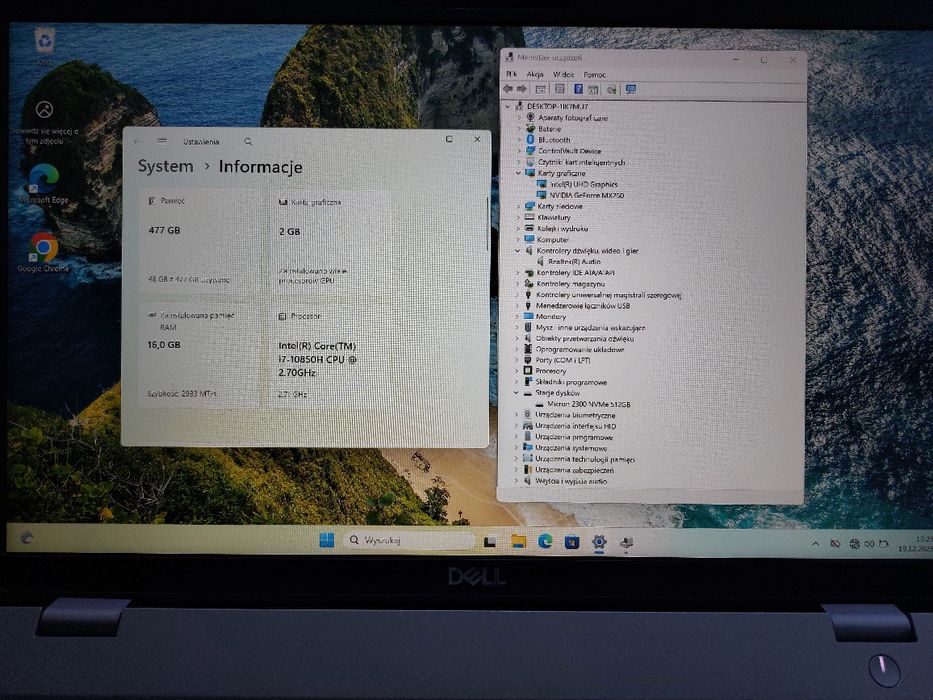The image size is (933, 700).
Task: Select Urządzenia biometryczne entry
Action: (569, 415)
